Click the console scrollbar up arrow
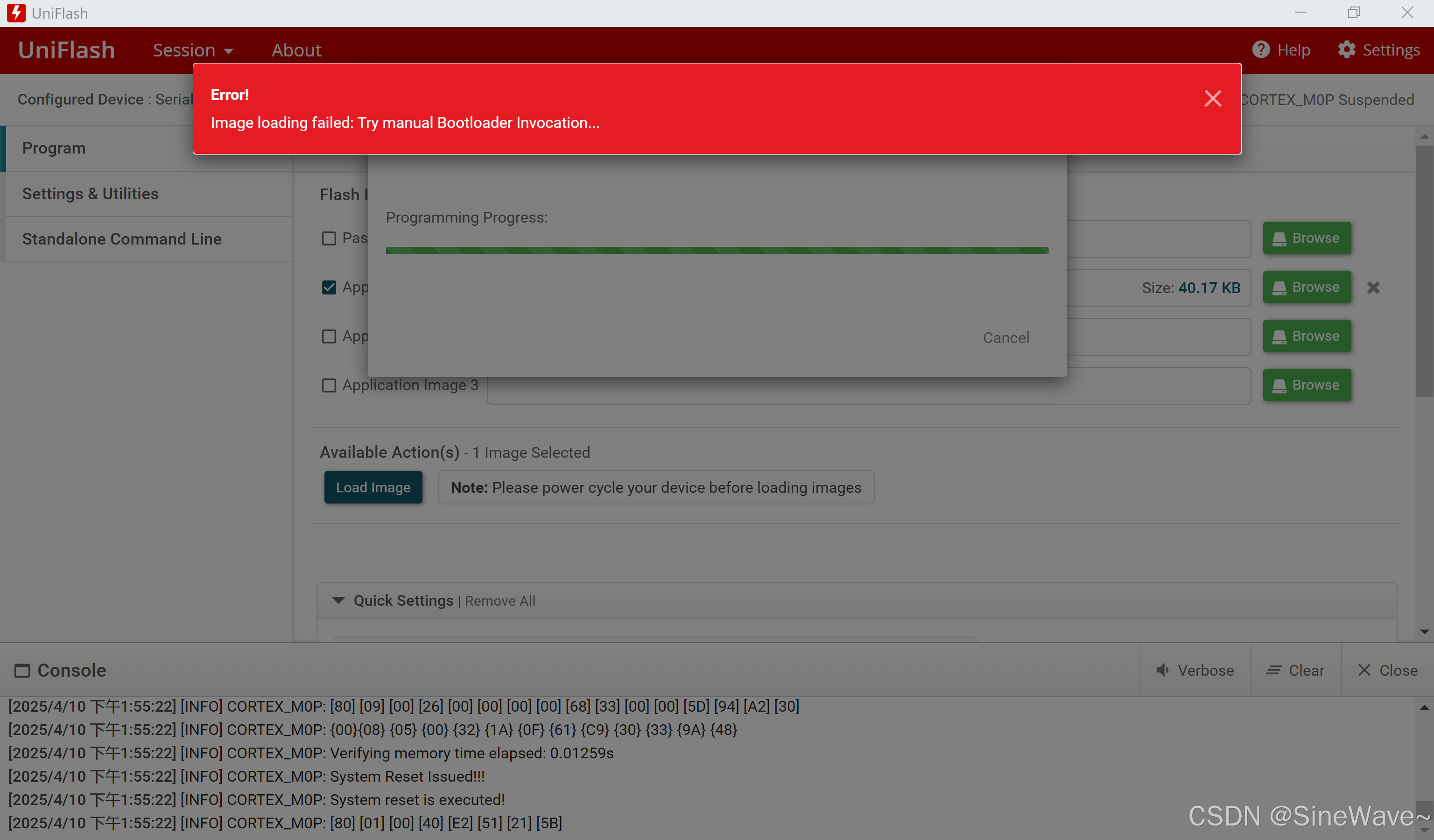1434x840 pixels. pyautogui.click(x=1424, y=707)
